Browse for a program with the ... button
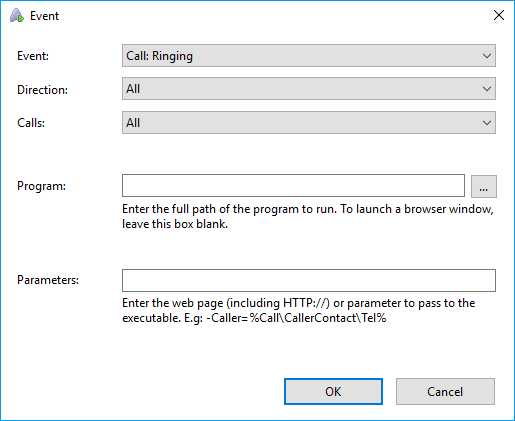 [x=484, y=186]
